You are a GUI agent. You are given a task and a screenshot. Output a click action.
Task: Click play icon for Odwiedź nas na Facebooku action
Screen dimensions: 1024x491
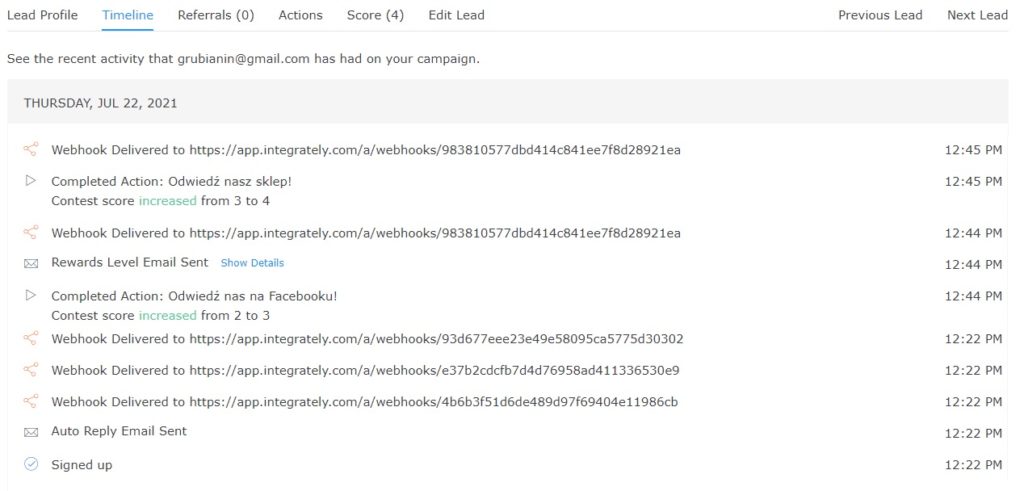pos(31,296)
